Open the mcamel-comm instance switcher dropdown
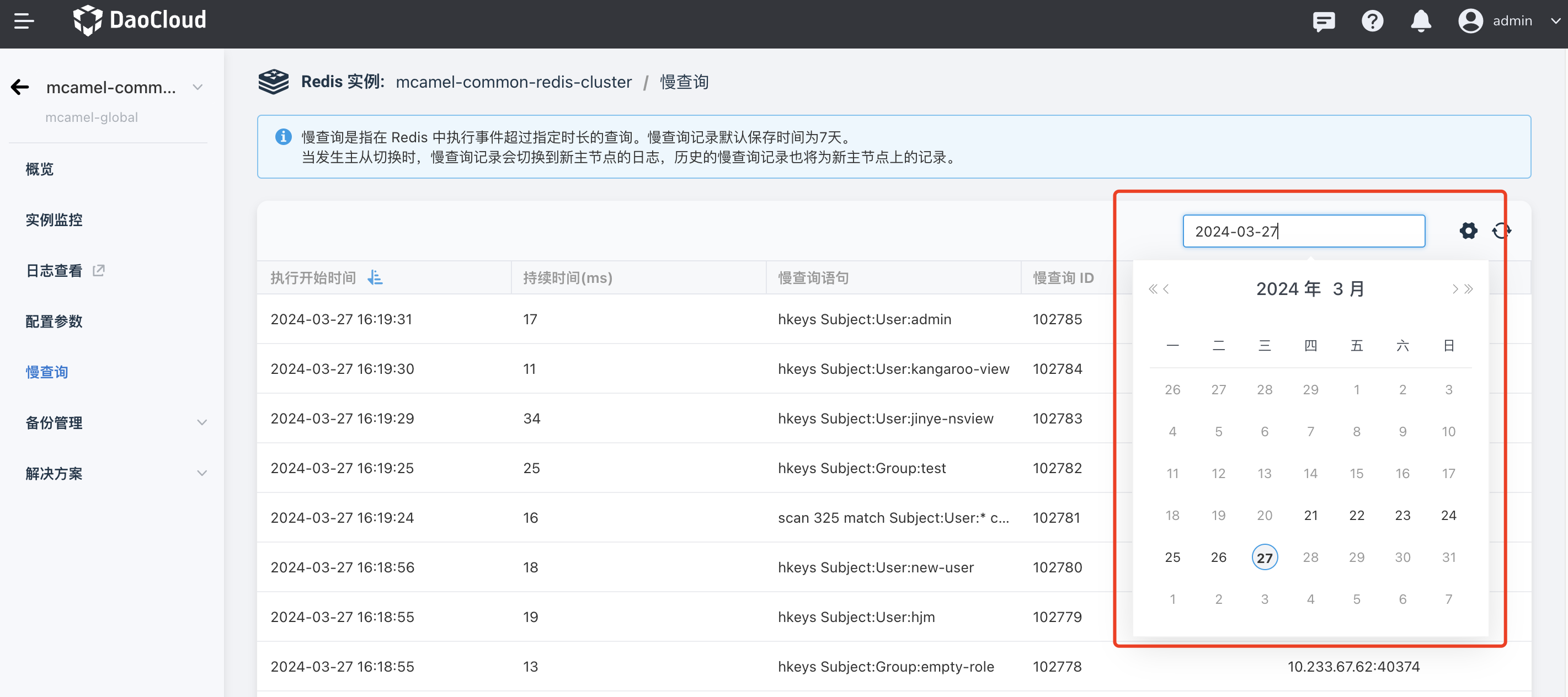The height and width of the screenshot is (697, 1568). (198, 87)
